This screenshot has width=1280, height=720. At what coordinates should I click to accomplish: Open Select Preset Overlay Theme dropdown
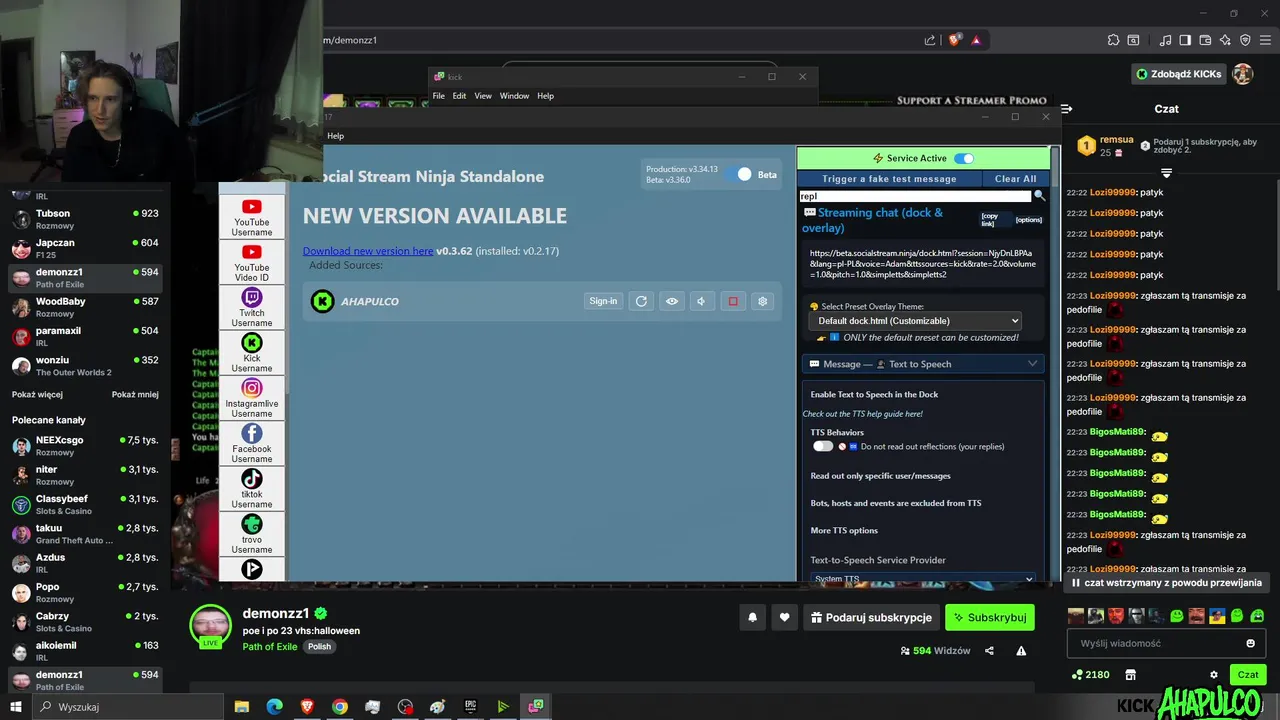click(916, 321)
